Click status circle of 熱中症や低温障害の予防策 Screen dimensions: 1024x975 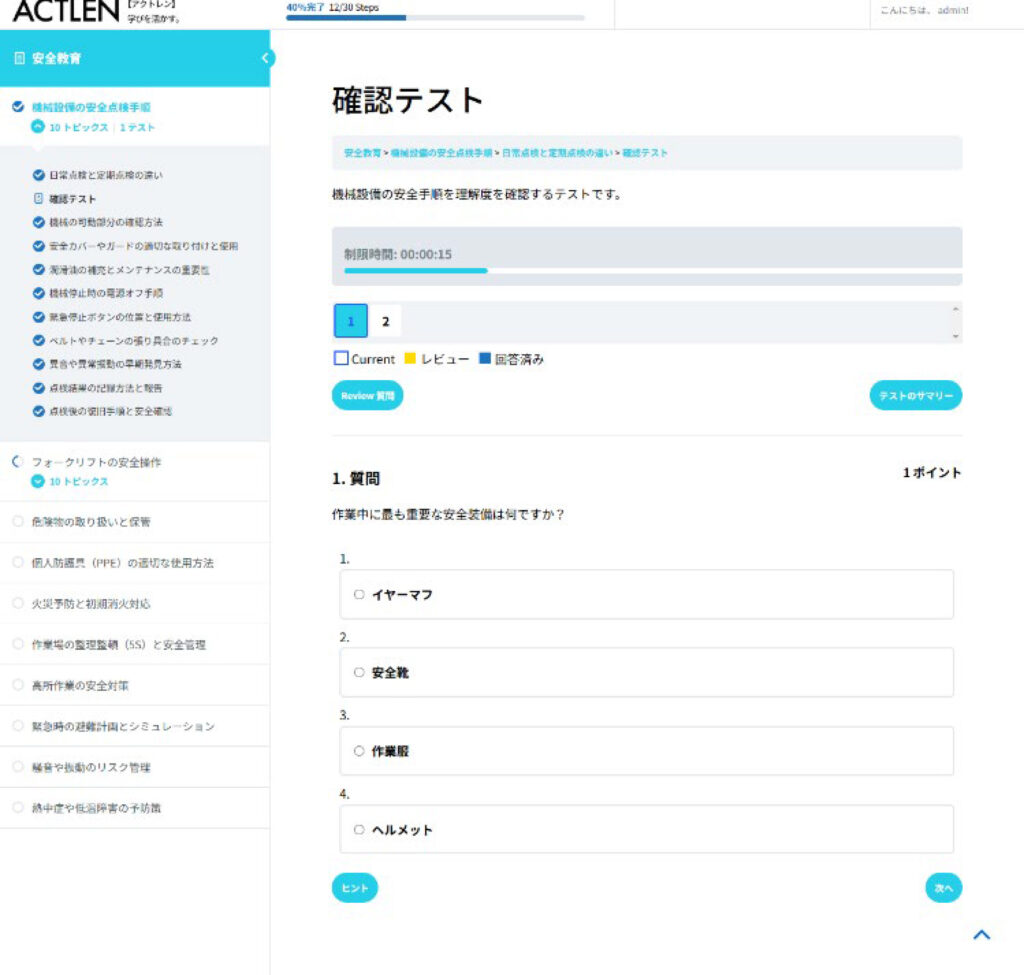18,807
